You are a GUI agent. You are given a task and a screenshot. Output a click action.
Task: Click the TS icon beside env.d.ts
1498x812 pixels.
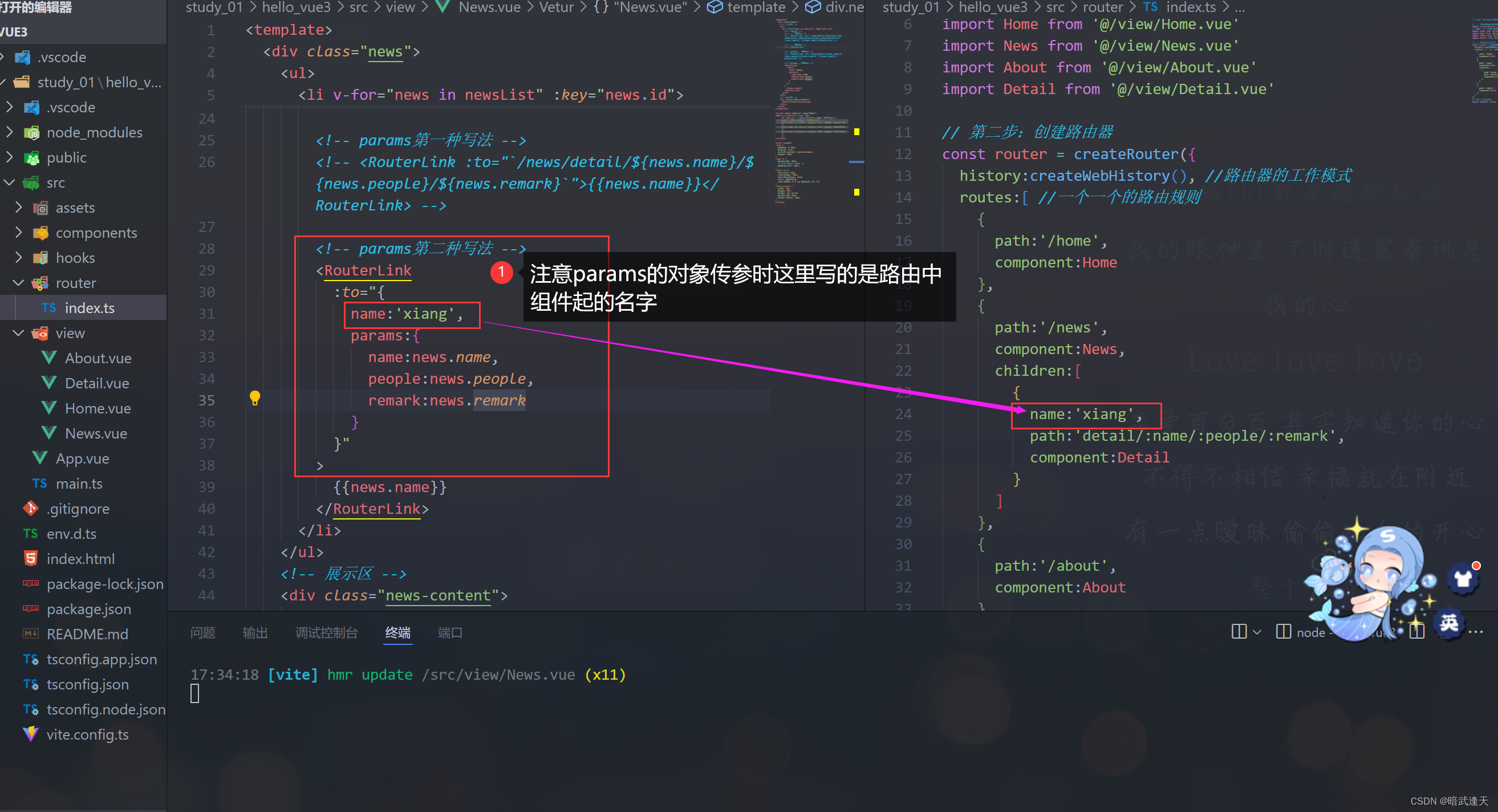tap(31, 533)
